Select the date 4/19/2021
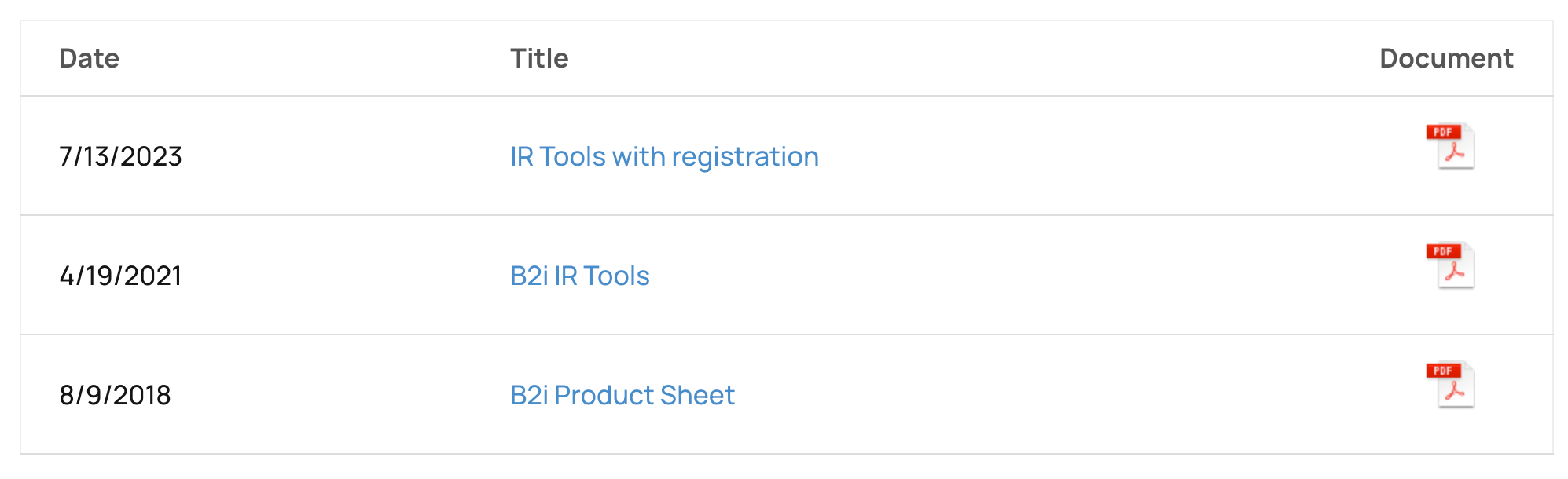 (121, 276)
